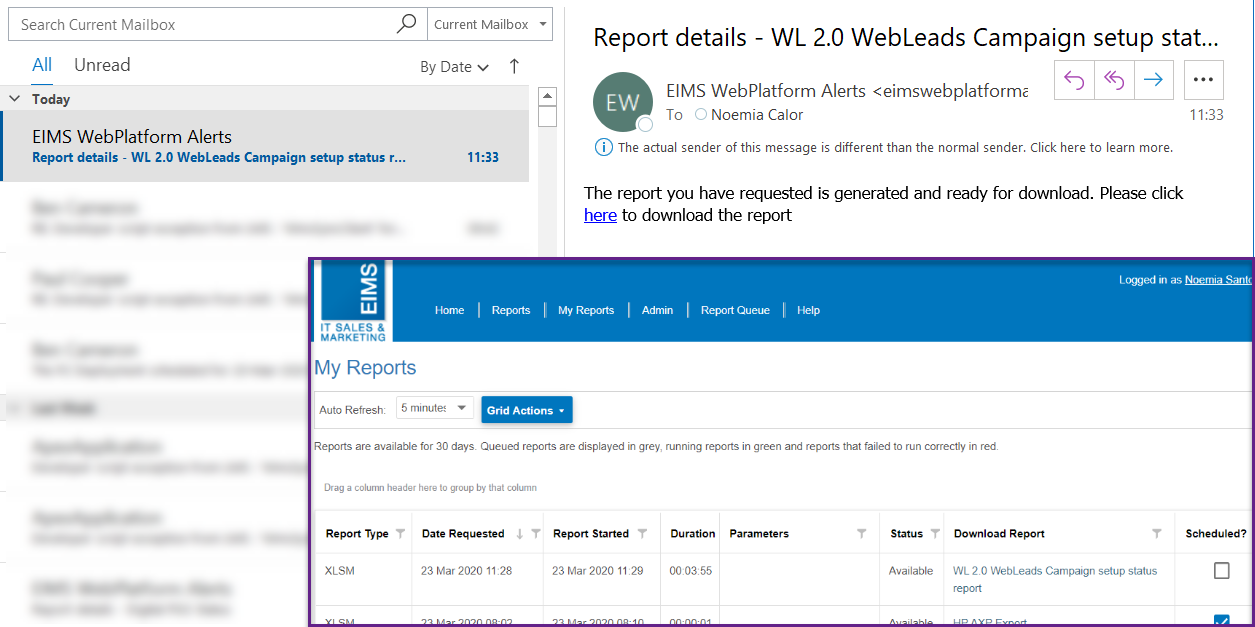This screenshot has height=627, width=1255.
Task: Click the Report Type column header
Action: [x=357, y=534]
